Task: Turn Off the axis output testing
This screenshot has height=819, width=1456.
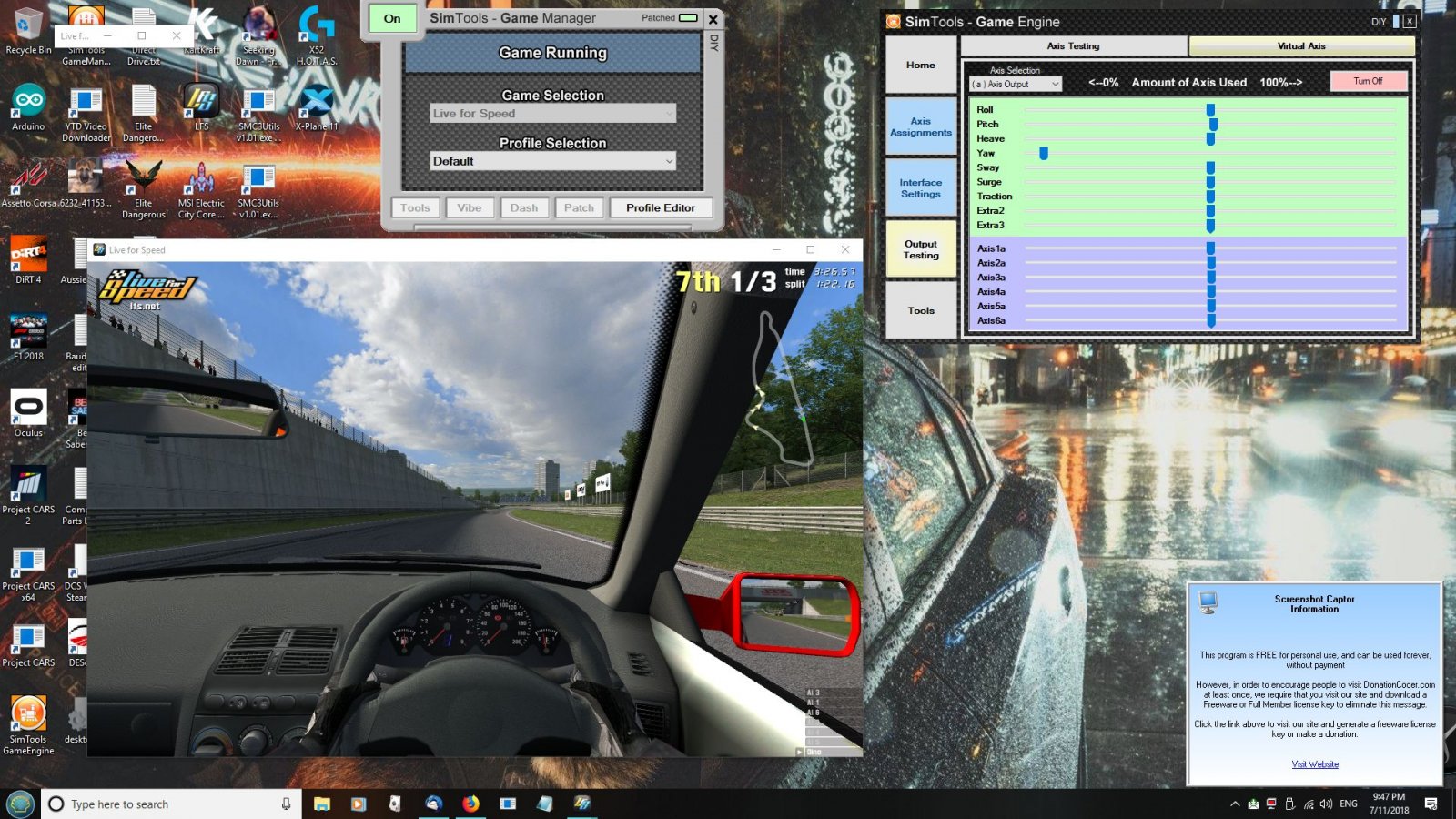Action: (x=1368, y=81)
